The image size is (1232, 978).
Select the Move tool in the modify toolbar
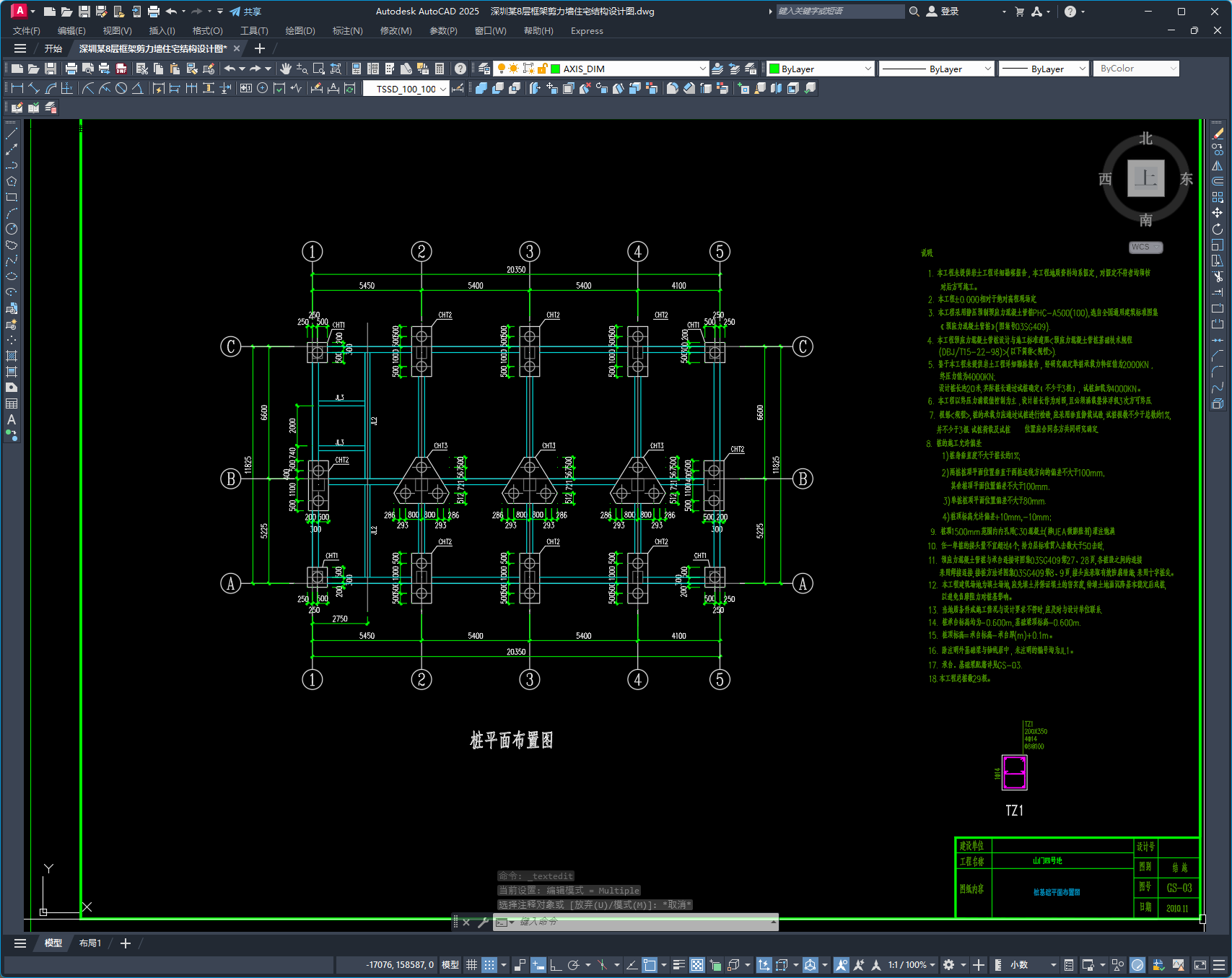tap(1218, 213)
